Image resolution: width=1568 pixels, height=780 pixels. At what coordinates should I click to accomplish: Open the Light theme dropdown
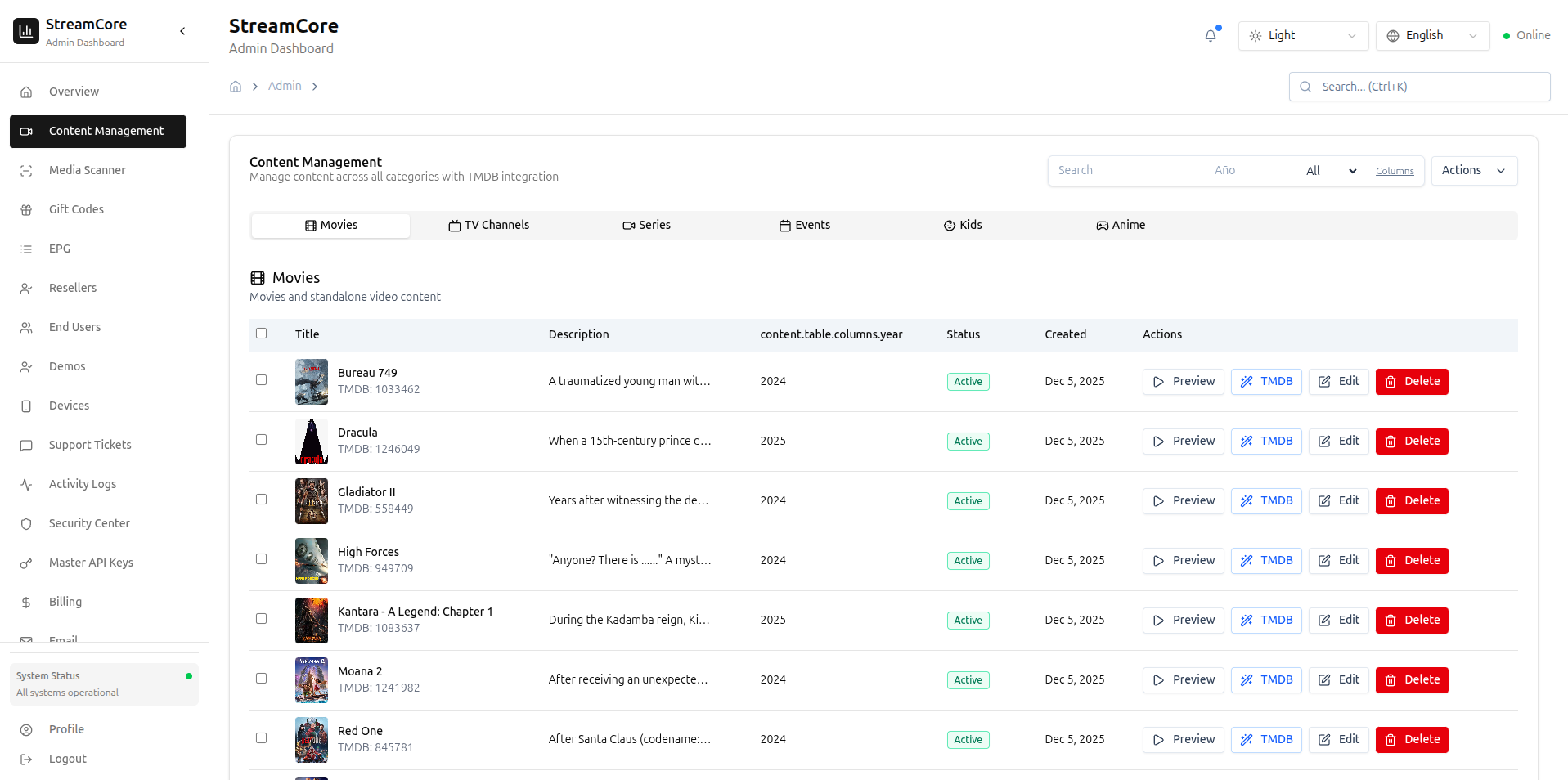1303,36
